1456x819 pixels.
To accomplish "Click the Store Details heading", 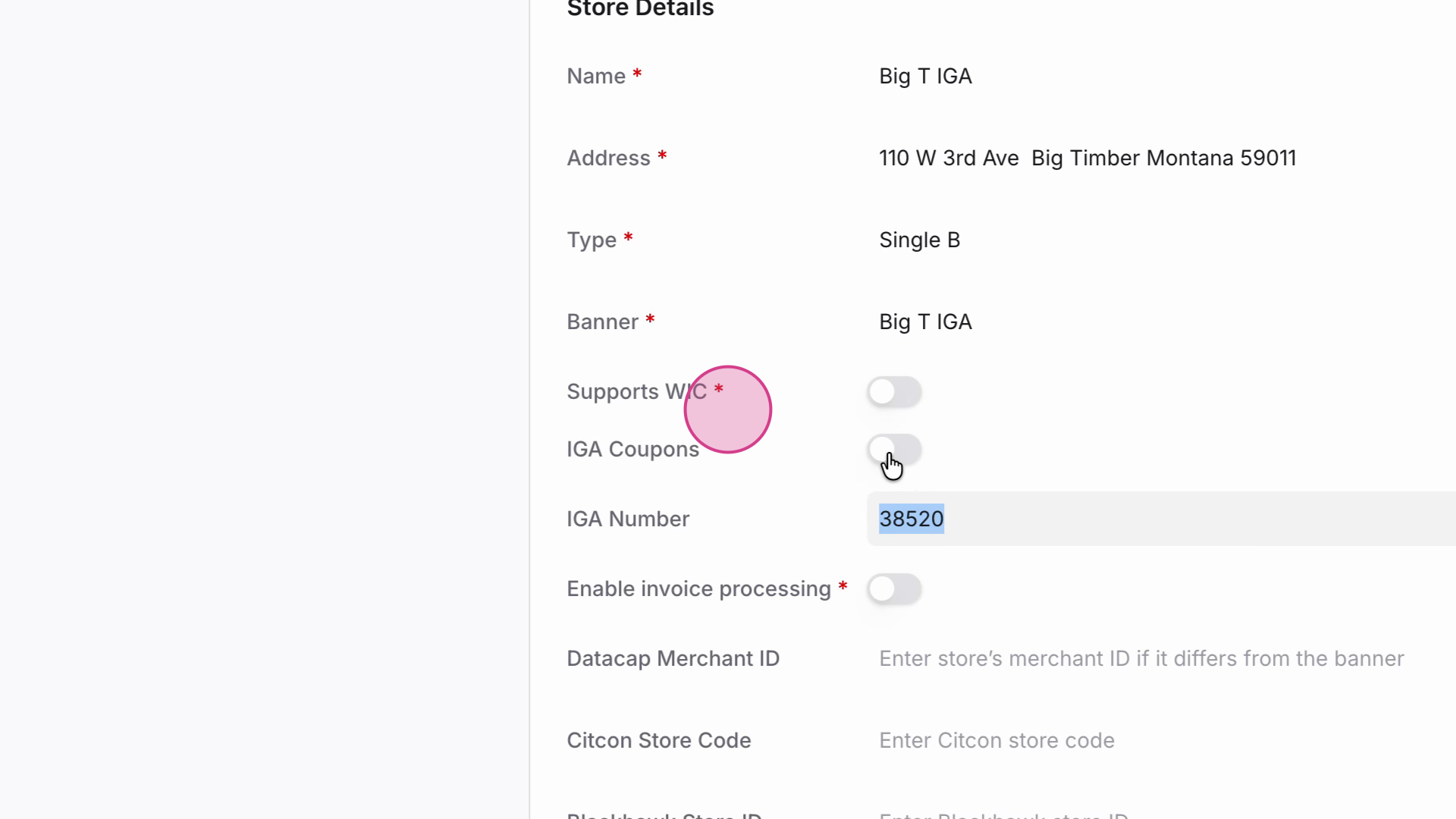I will 639,9.
